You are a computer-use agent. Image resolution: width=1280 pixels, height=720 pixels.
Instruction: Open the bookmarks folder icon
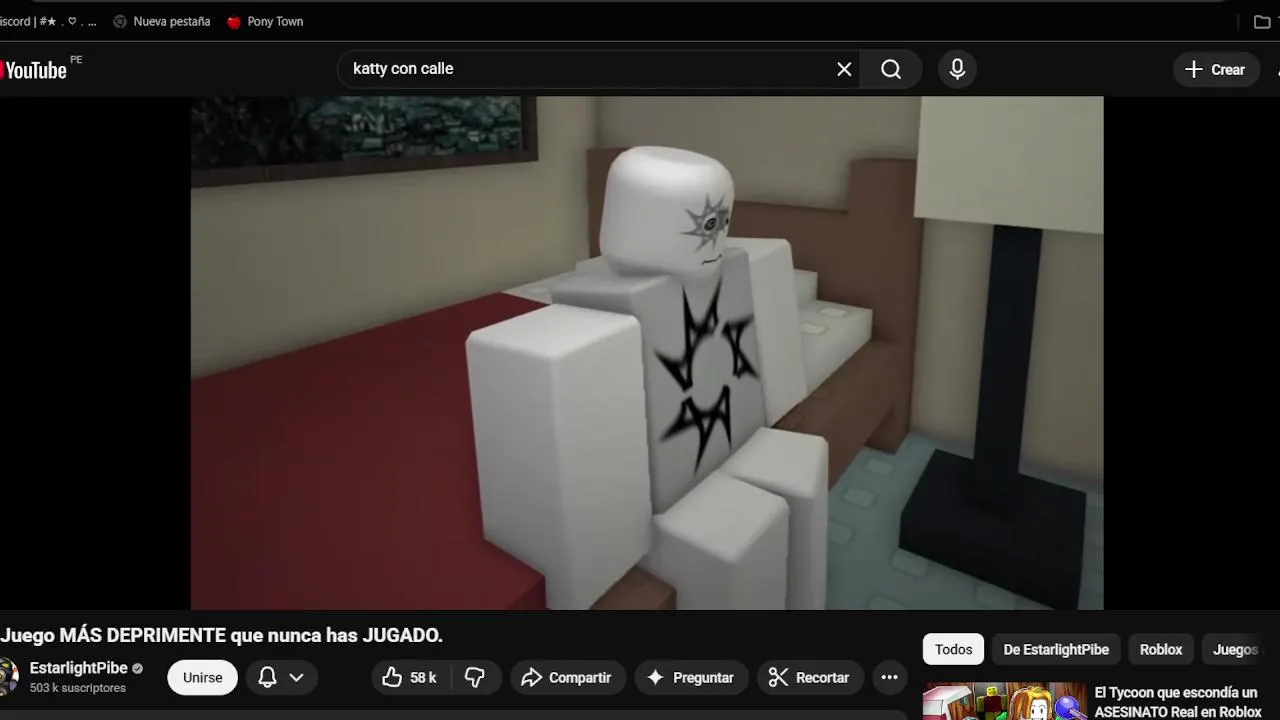[x=1262, y=21]
